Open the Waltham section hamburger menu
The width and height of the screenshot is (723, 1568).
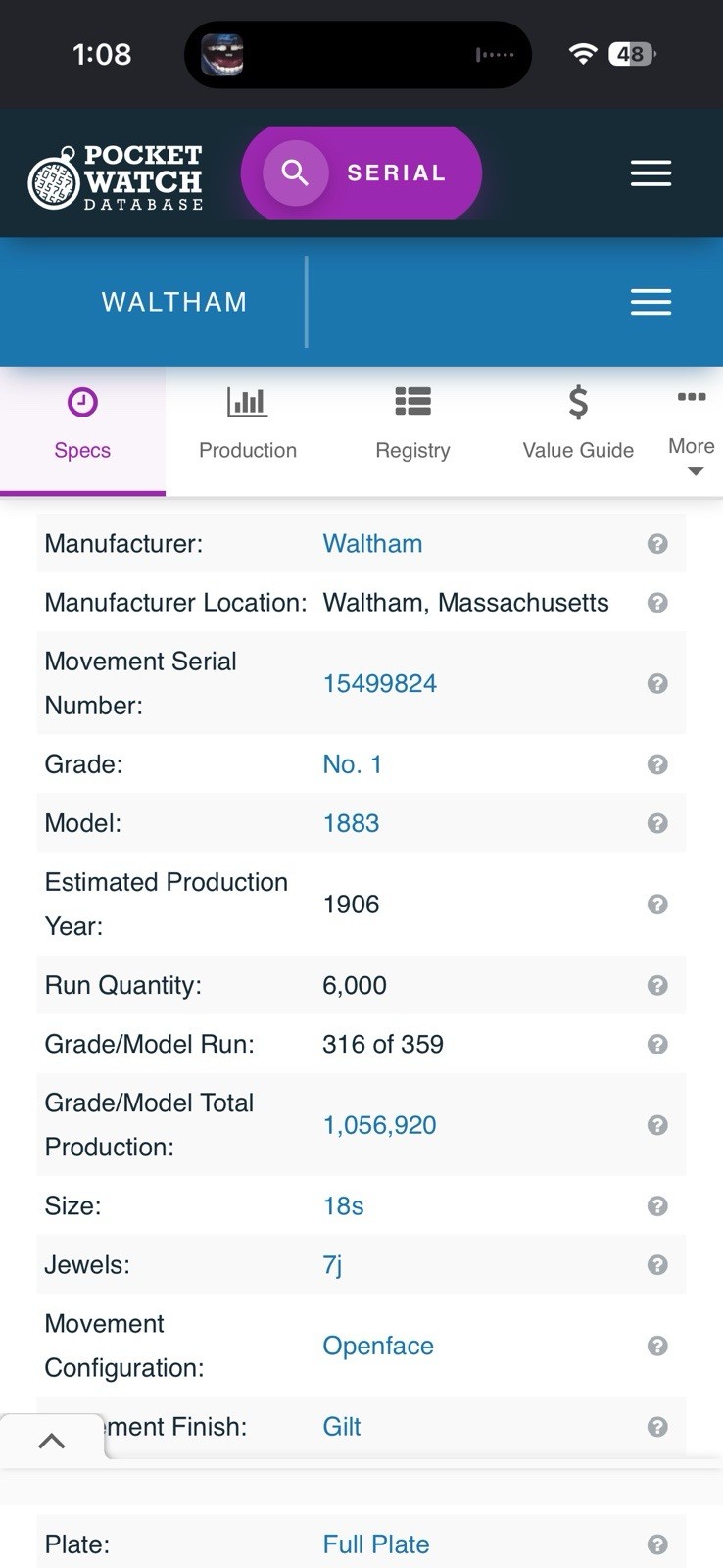tap(651, 302)
